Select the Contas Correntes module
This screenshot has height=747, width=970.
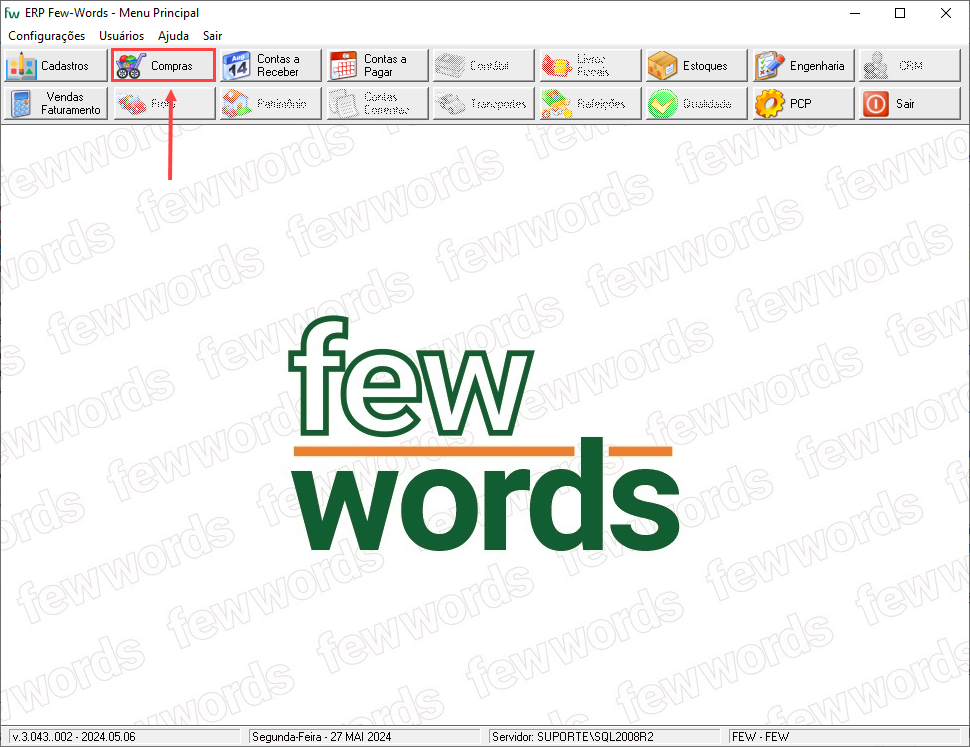coord(377,103)
